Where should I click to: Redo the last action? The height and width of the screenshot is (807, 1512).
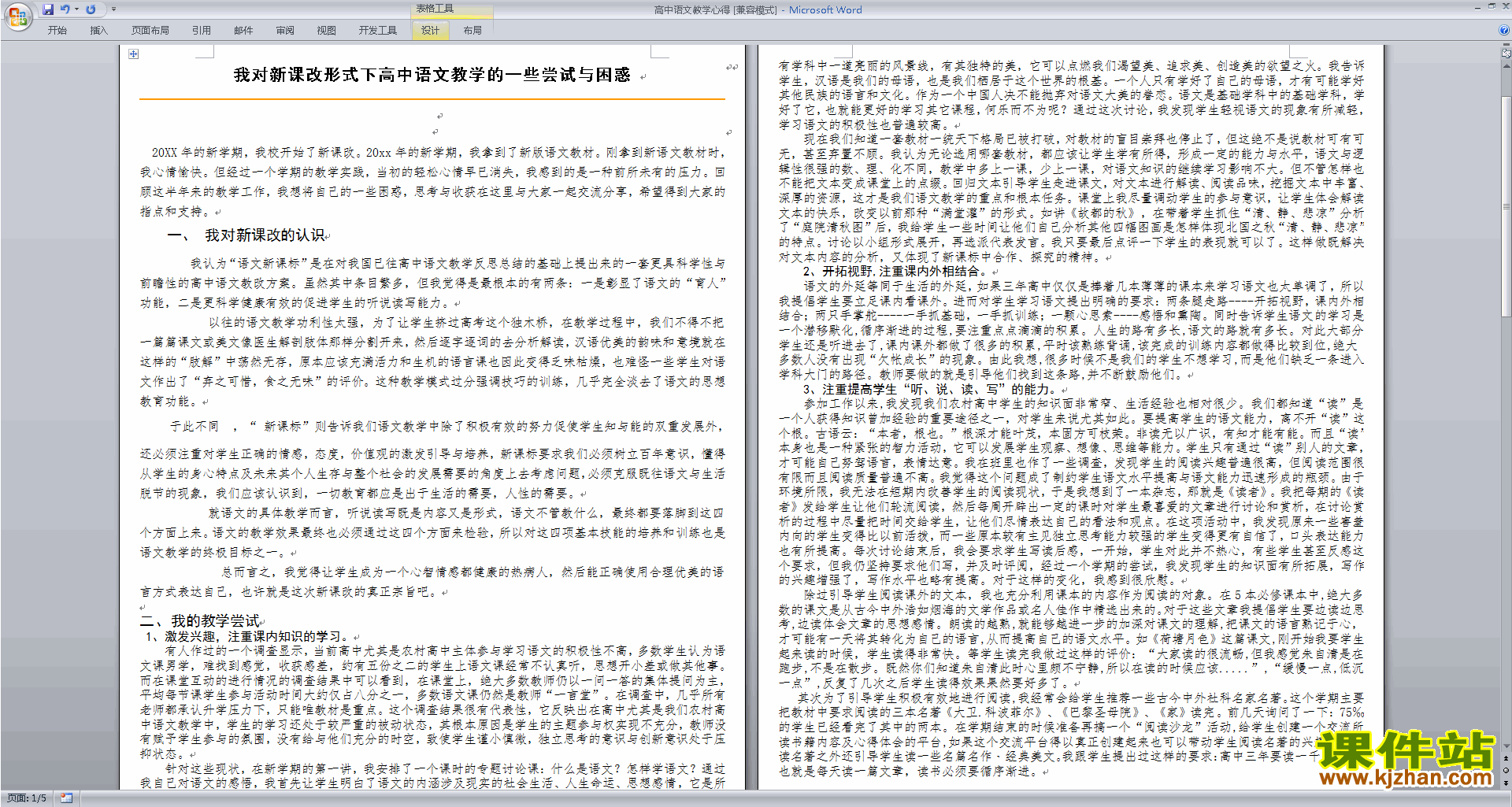tap(91, 9)
